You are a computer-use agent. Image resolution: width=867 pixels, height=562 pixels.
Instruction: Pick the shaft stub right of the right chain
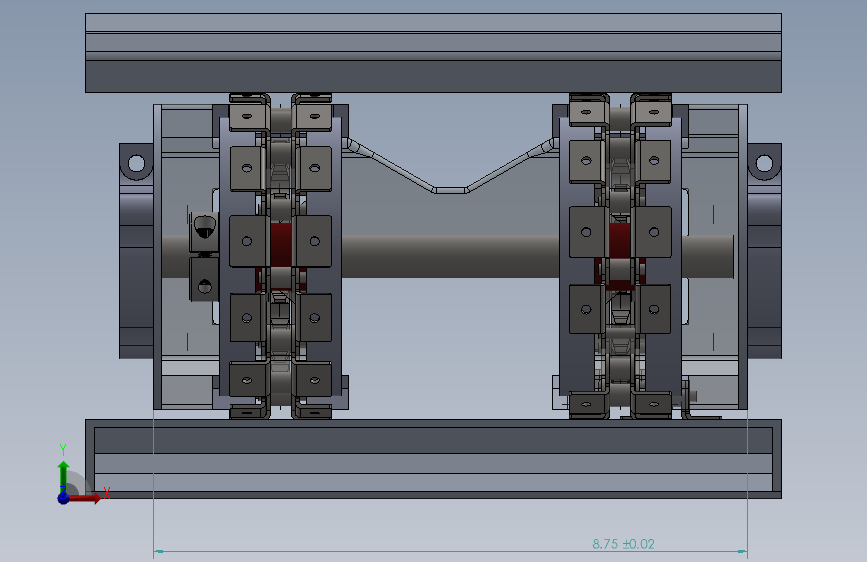(x=708, y=257)
